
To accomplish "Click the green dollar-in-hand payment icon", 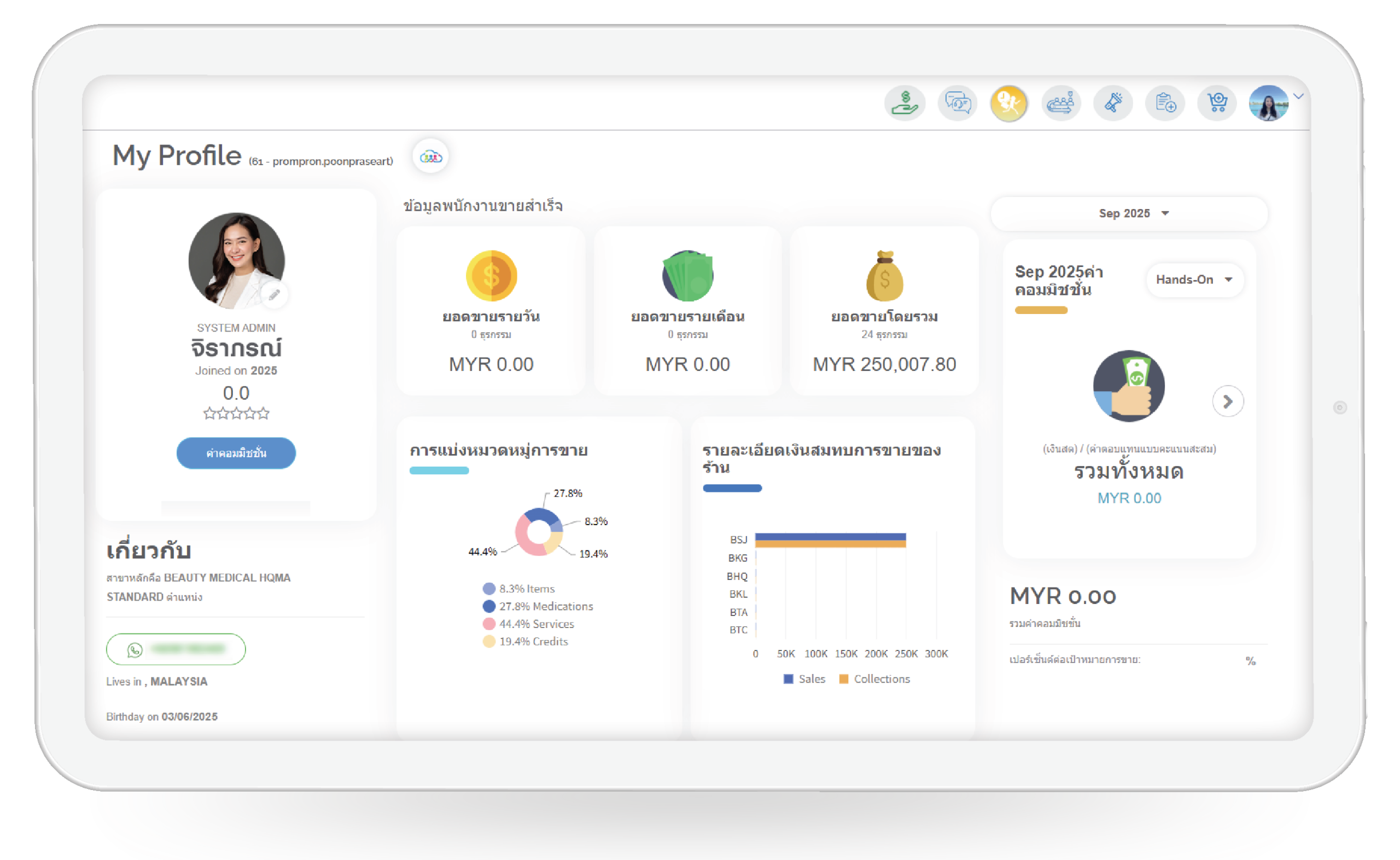I will pyautogui.click(x=905, y=103).
